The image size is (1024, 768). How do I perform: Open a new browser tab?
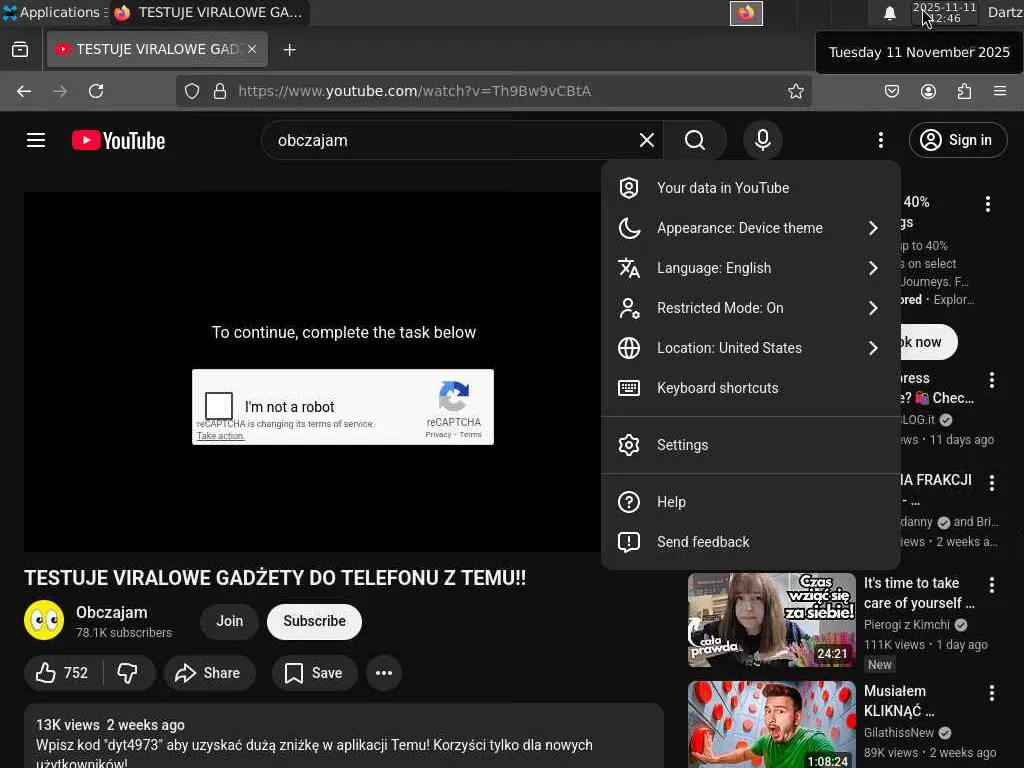290,50
